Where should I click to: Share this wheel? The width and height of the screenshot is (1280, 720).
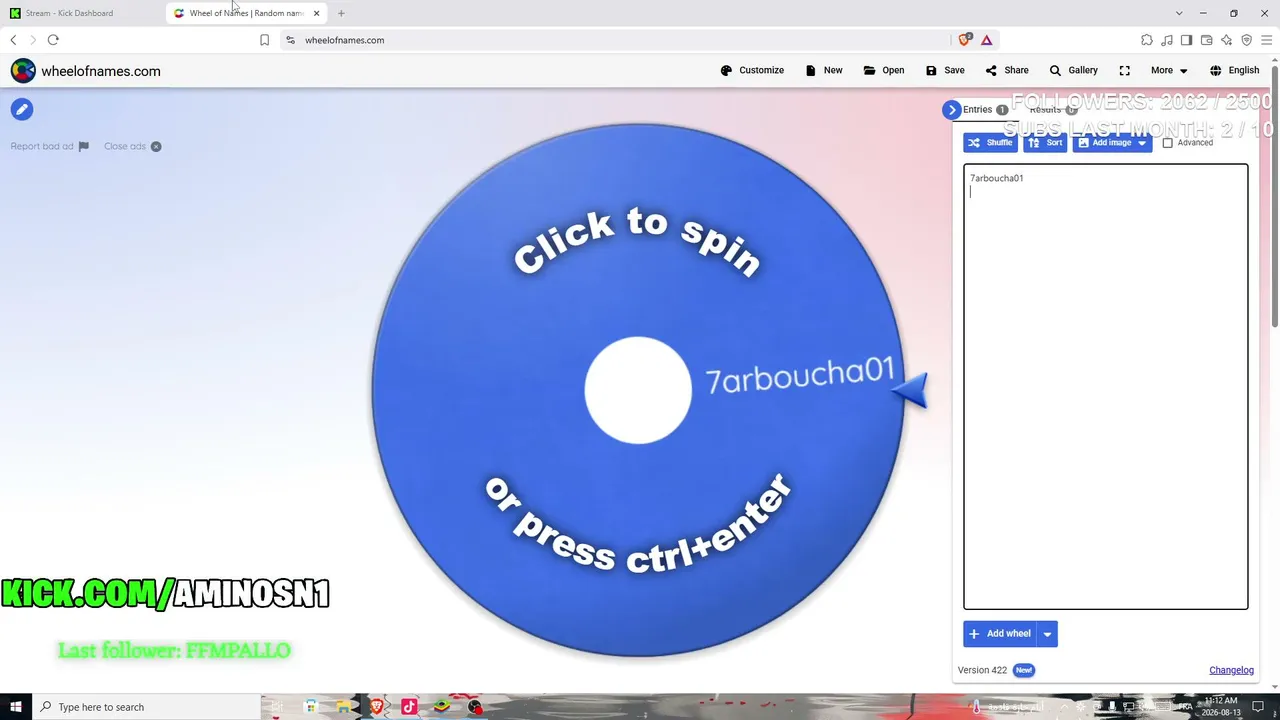coord(1006,71)
